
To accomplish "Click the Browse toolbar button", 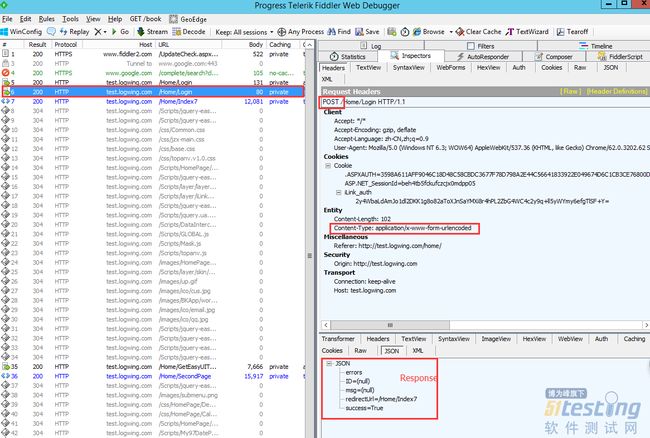I will tap(429, 31).
